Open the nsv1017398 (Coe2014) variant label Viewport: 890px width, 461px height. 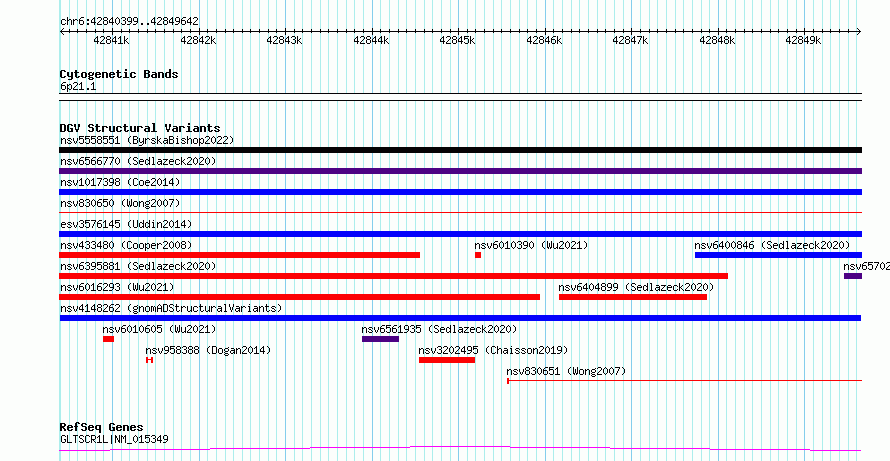click(x=120, y=182)
